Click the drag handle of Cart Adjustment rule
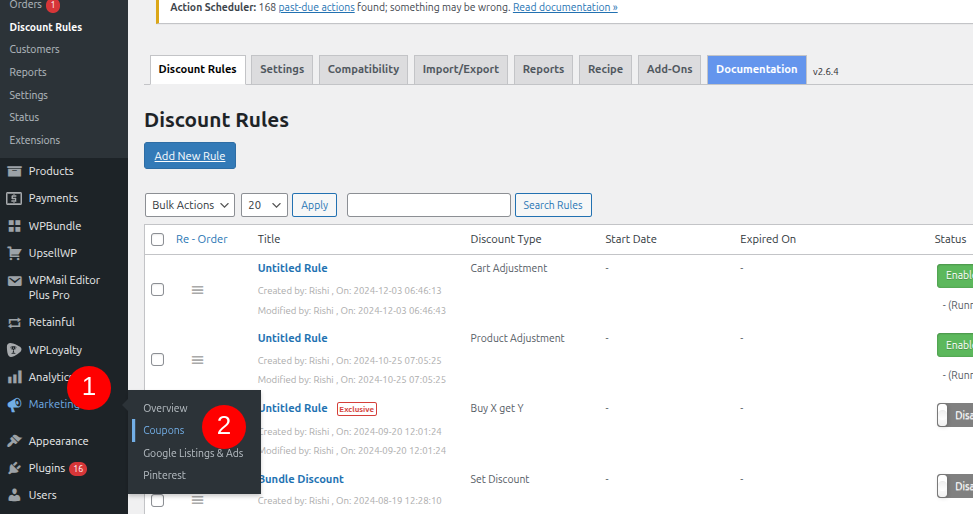 pyautogui.click(x=197, y=290)
